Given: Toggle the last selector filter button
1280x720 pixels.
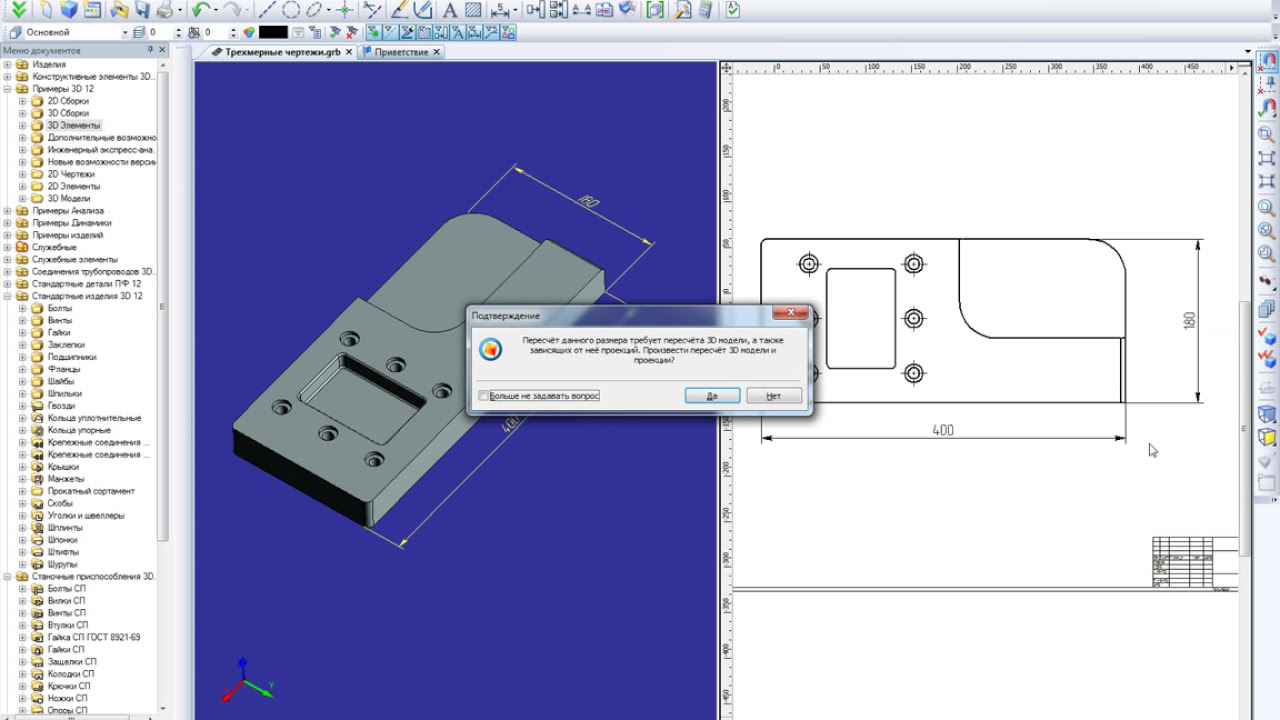Looking at the screenshot, I should [x=508, y=32].
